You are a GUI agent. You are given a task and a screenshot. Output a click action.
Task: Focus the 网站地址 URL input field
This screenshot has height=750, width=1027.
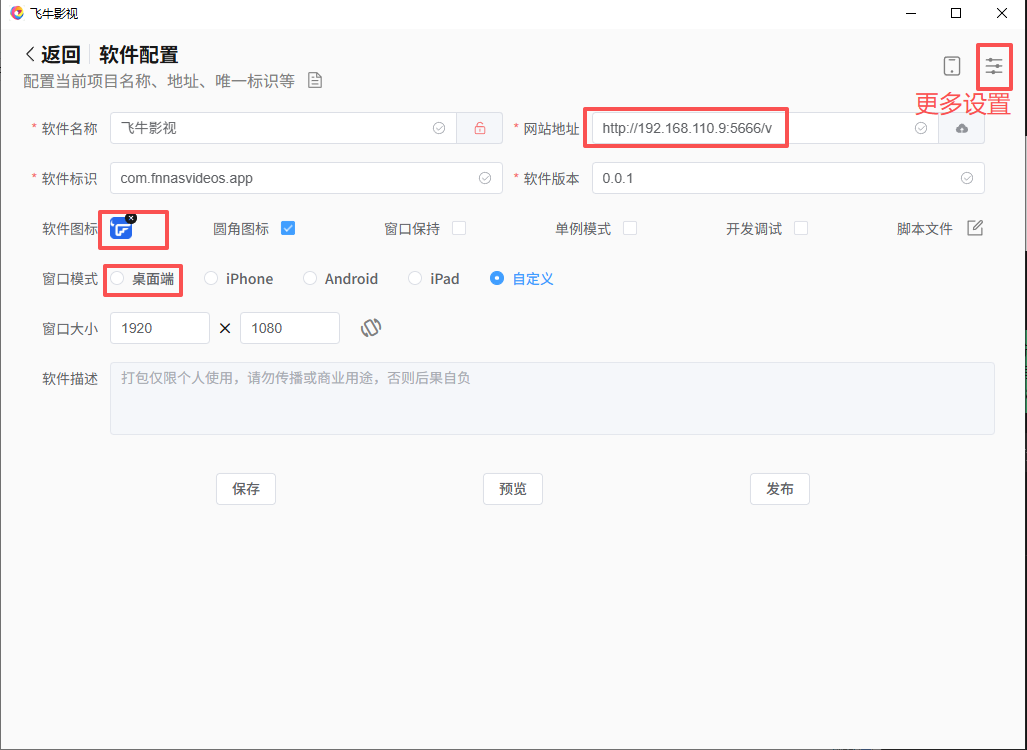pos(765,128)
